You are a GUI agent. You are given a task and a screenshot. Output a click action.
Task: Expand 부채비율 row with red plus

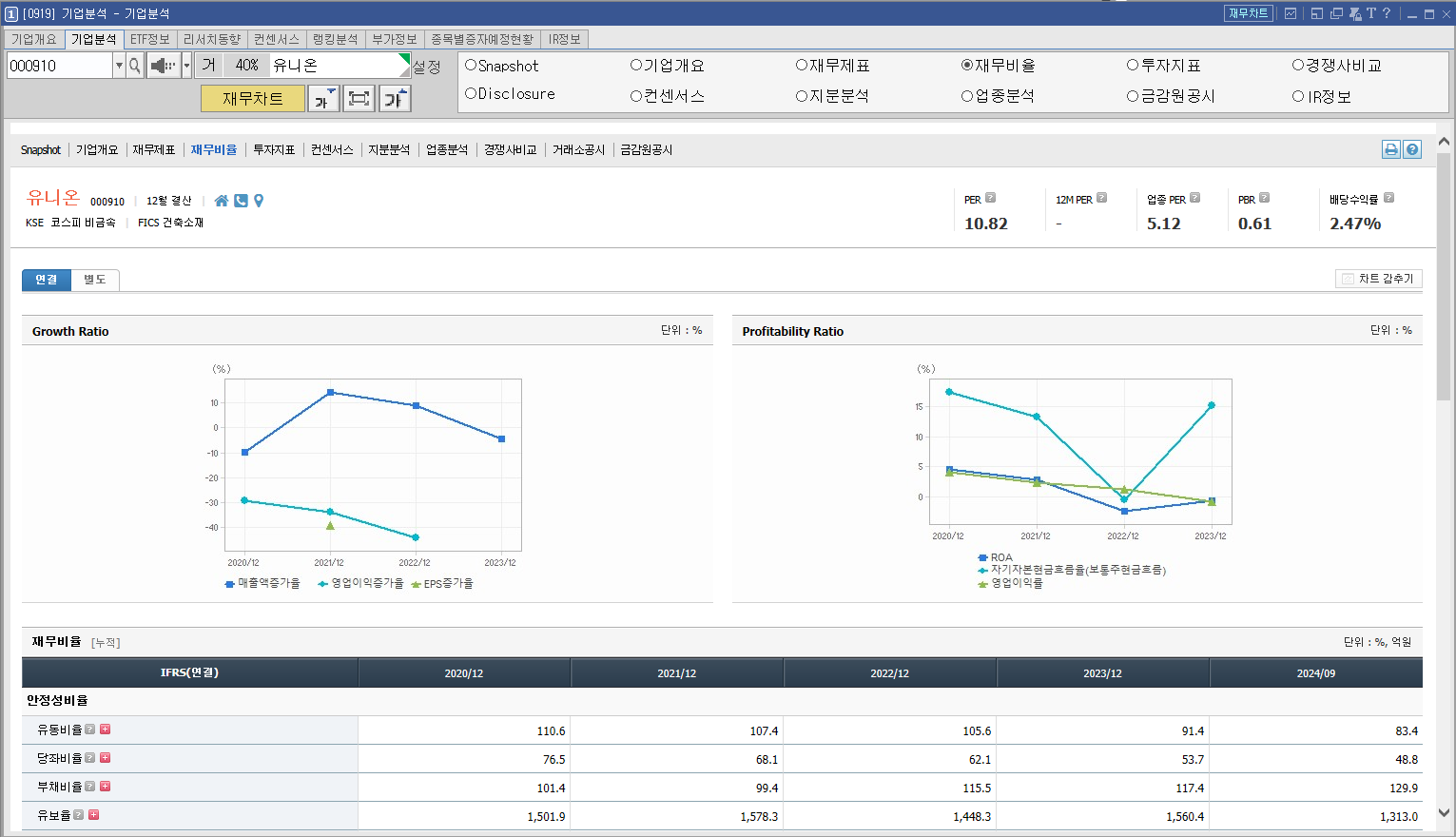click(105, 787)
